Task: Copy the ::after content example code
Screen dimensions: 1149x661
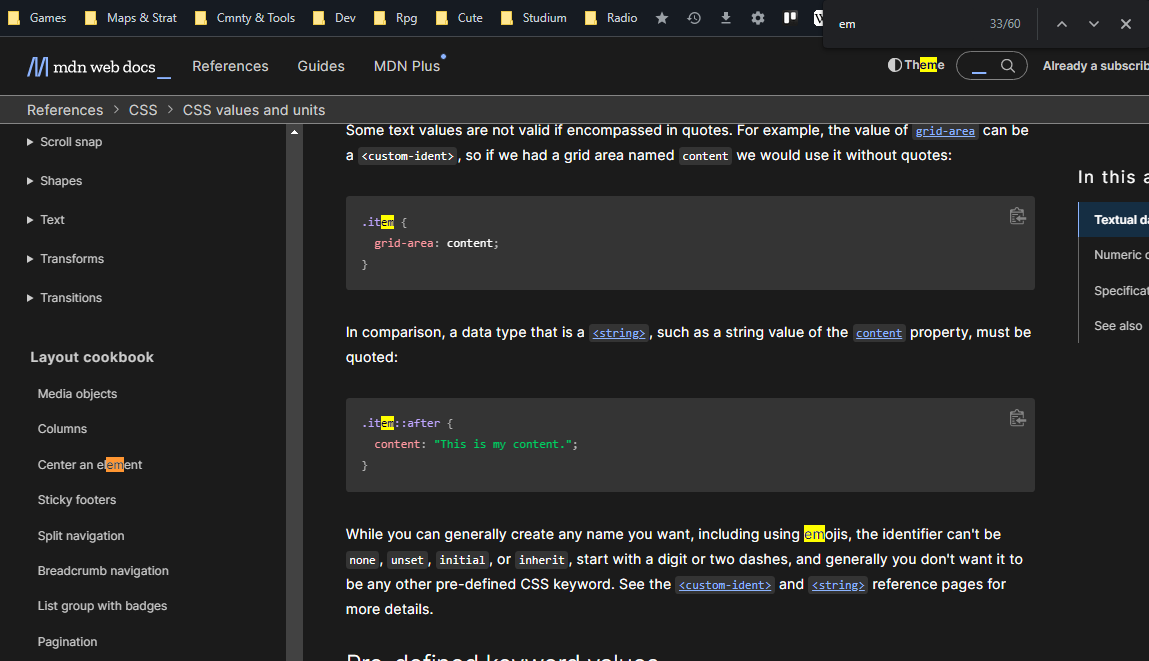Action: tap(1017, 417)
